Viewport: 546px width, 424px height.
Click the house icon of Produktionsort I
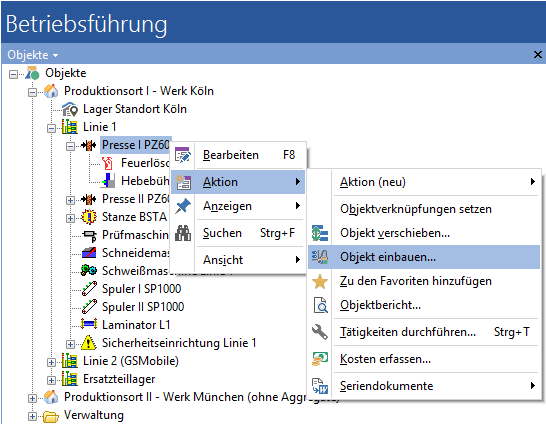click(x=51, y=91)
